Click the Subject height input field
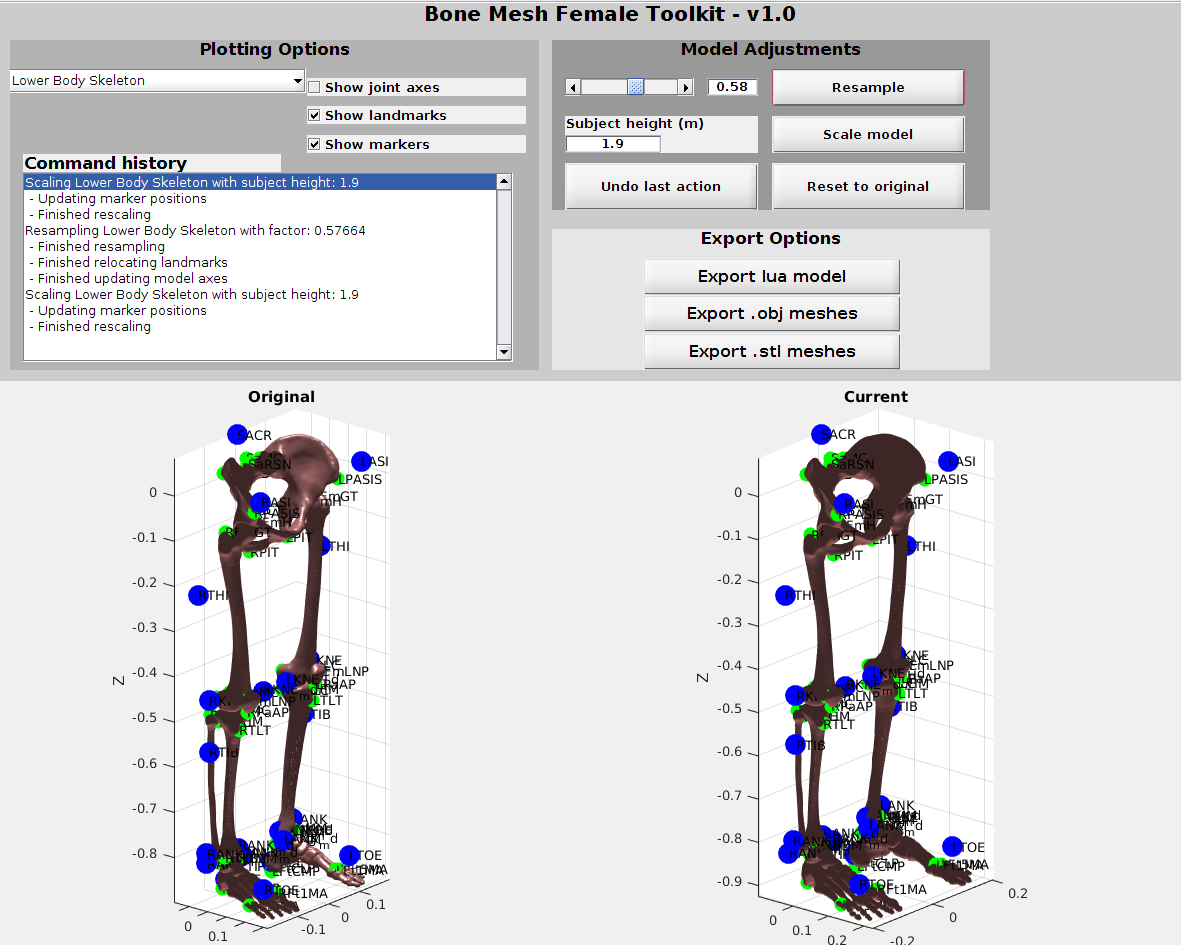Screen dimensions: 1181x945 [613, 144]
